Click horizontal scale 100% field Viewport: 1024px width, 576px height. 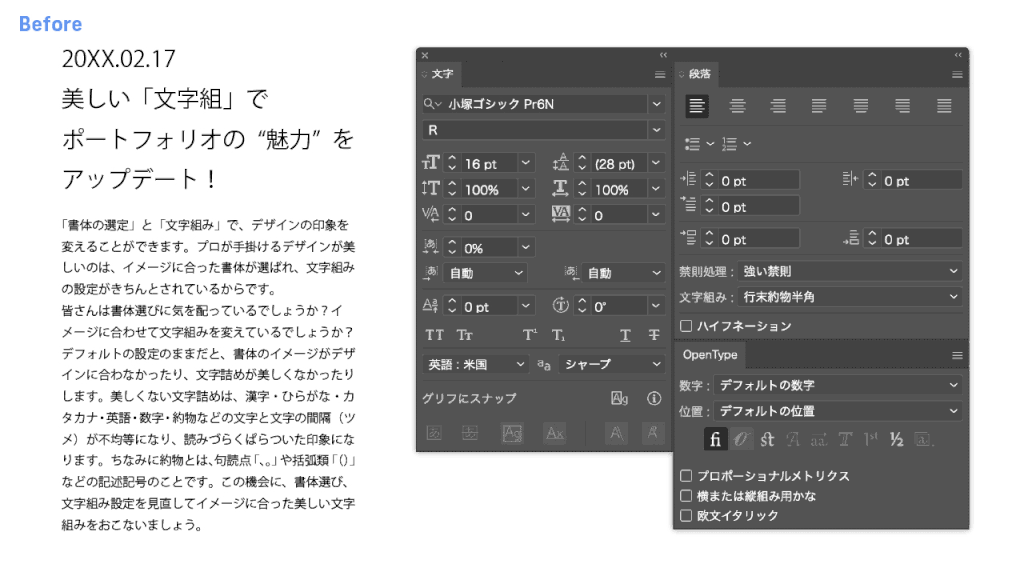620,189
